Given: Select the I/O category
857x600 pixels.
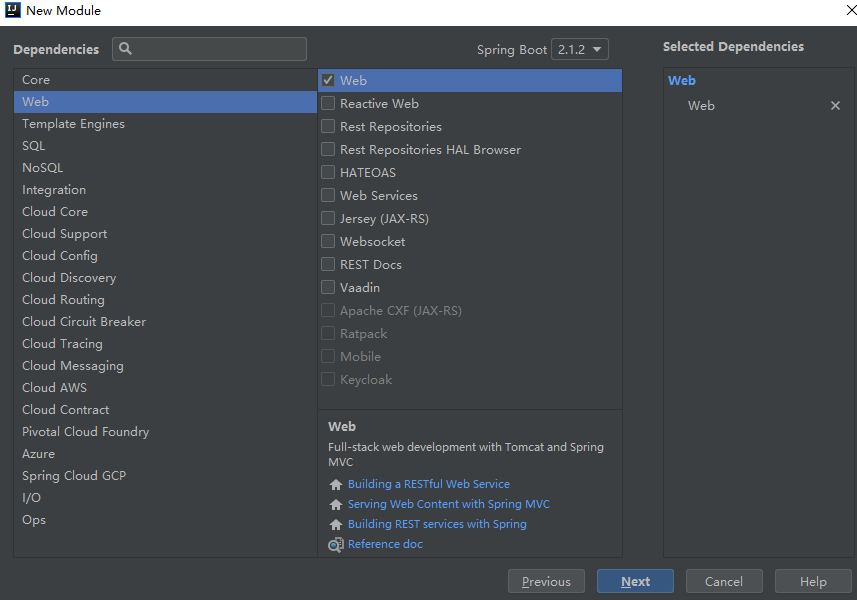Looking at the screenshot, I should [x=165, y=497].
